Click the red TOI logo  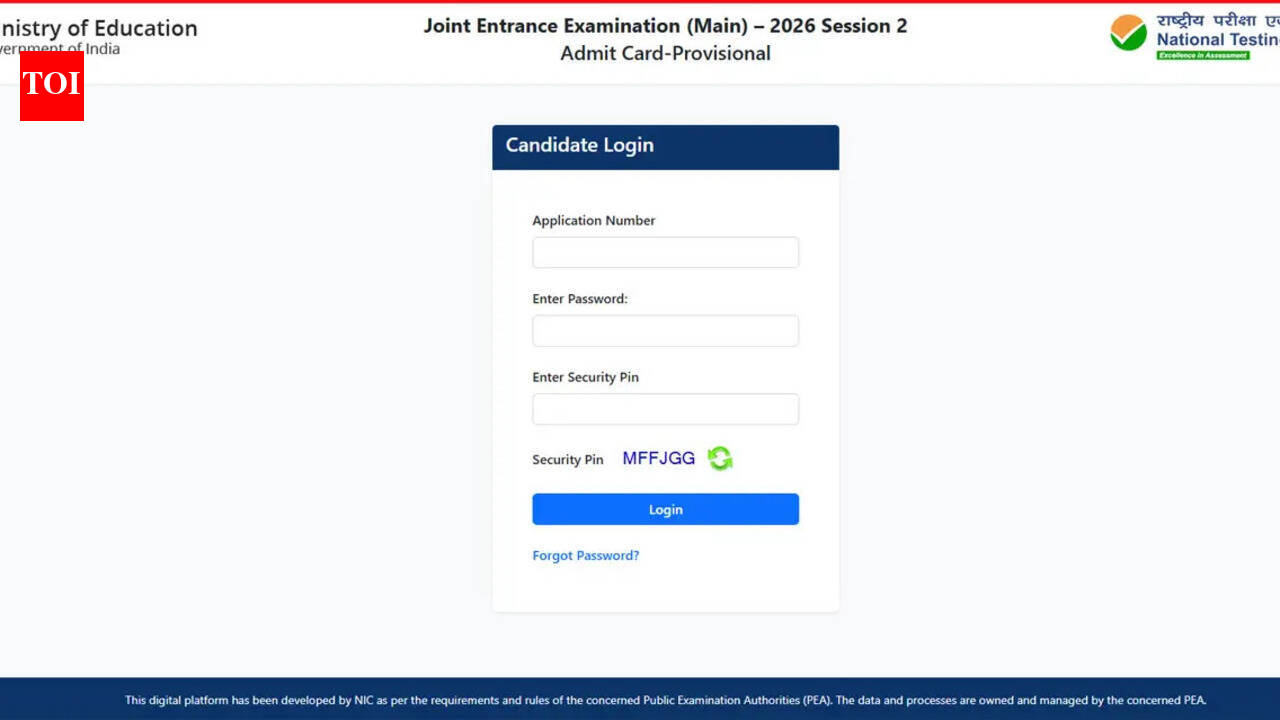pos(52,86)
